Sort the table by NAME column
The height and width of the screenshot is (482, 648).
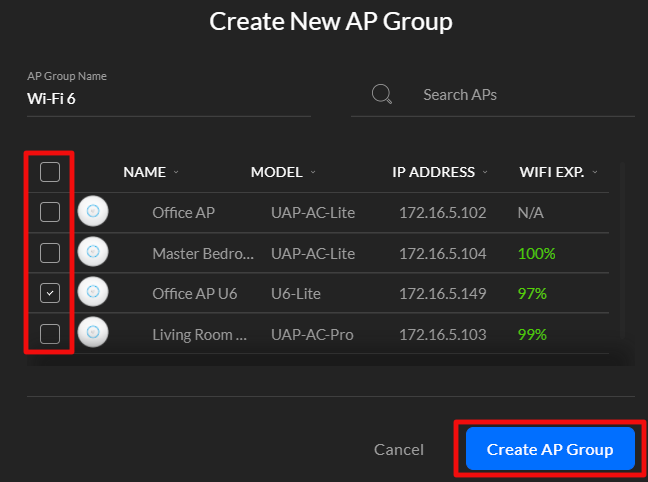(x=145, y=172)
